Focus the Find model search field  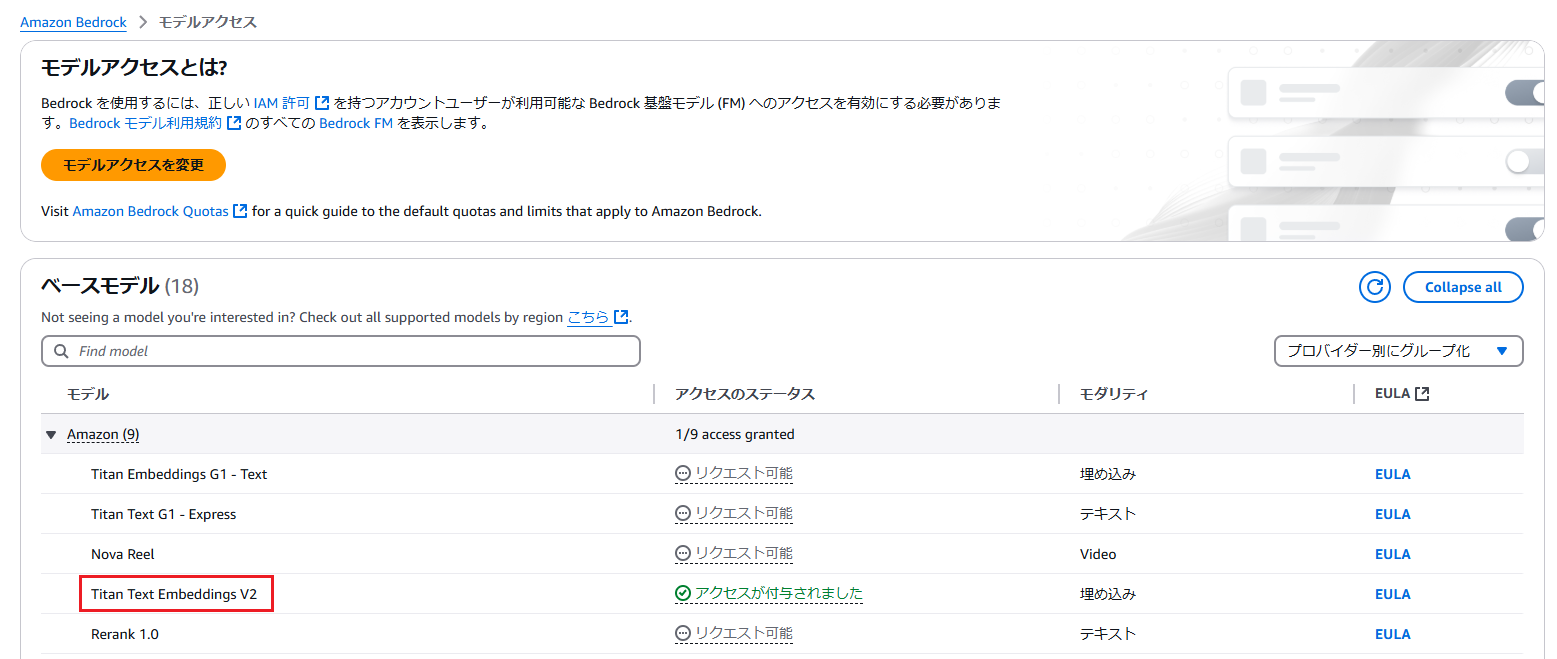coord(341,351)
